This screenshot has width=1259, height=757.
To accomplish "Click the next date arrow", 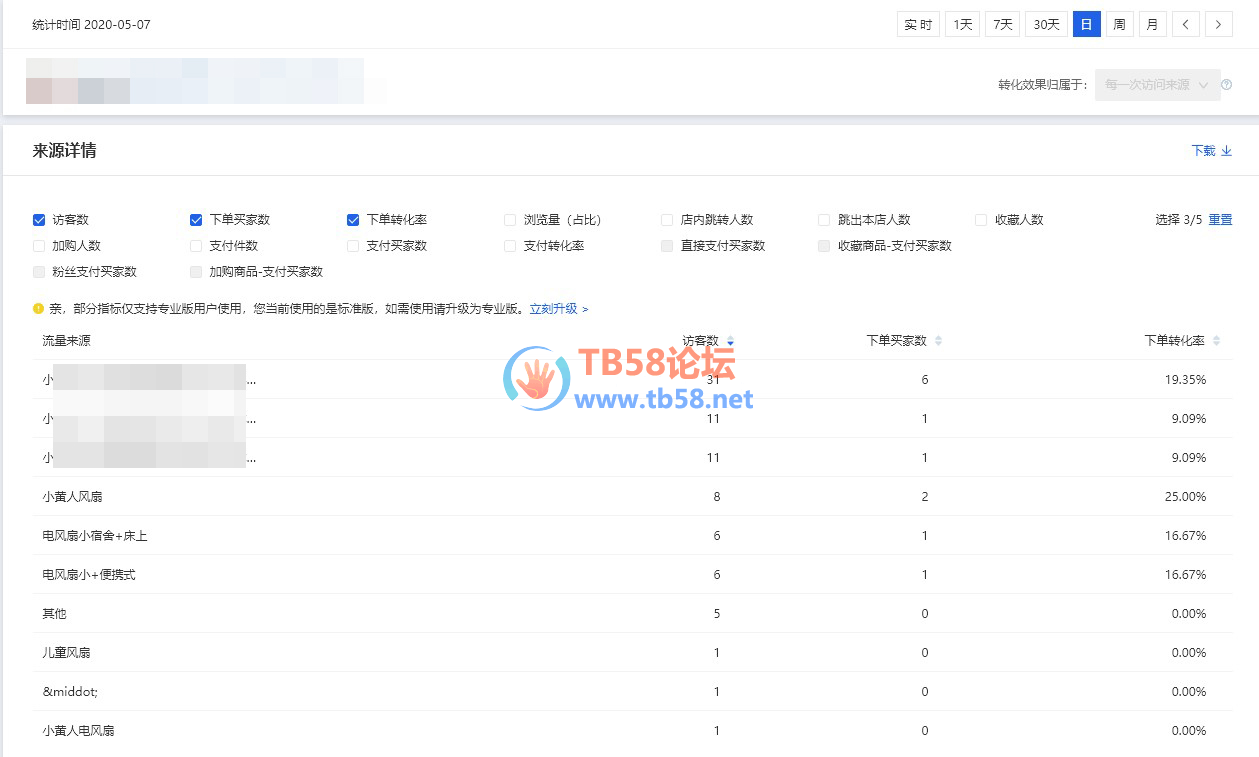I will [1219, 25].
